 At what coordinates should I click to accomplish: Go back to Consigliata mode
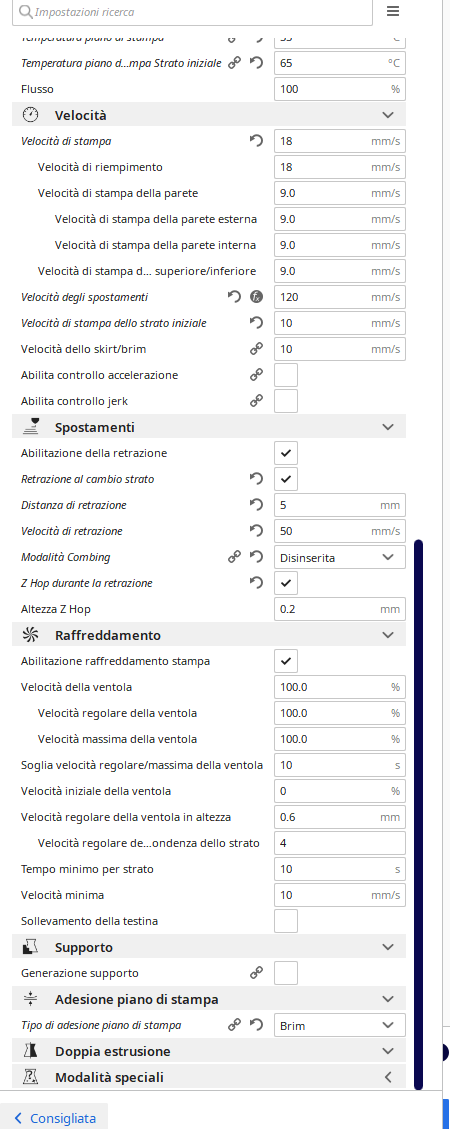54,1118
